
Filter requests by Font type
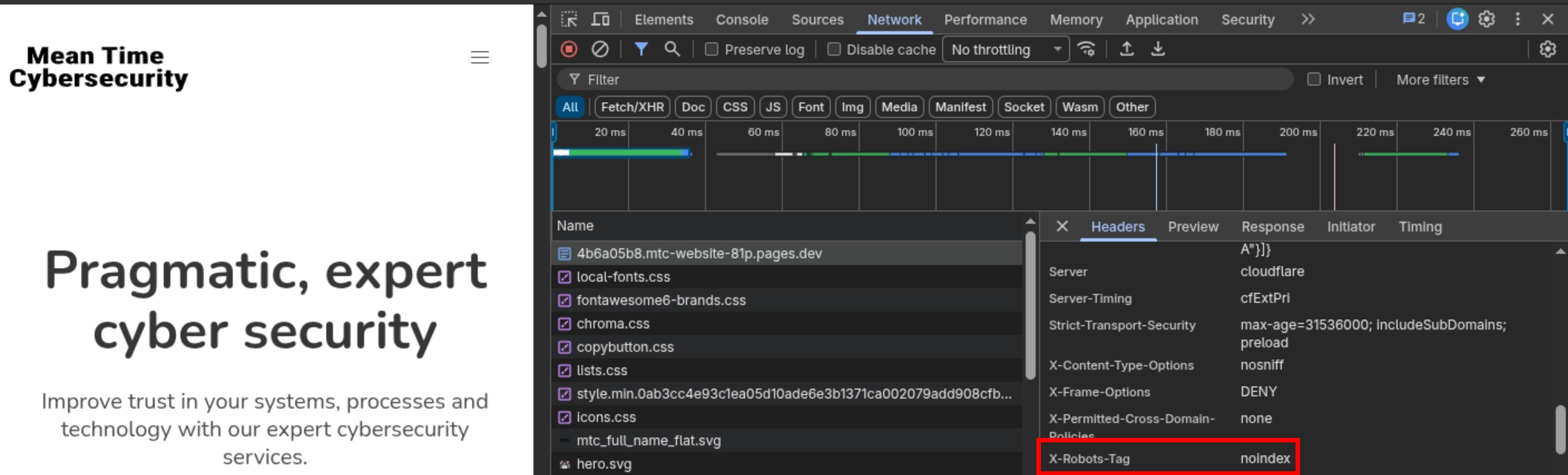(811, 107)
